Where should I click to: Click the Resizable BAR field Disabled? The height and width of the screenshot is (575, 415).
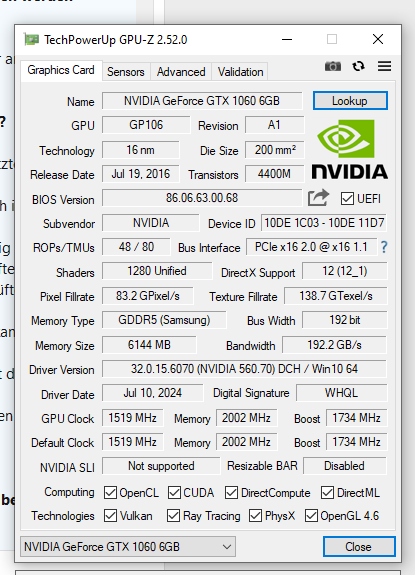(x=345, y=466)
